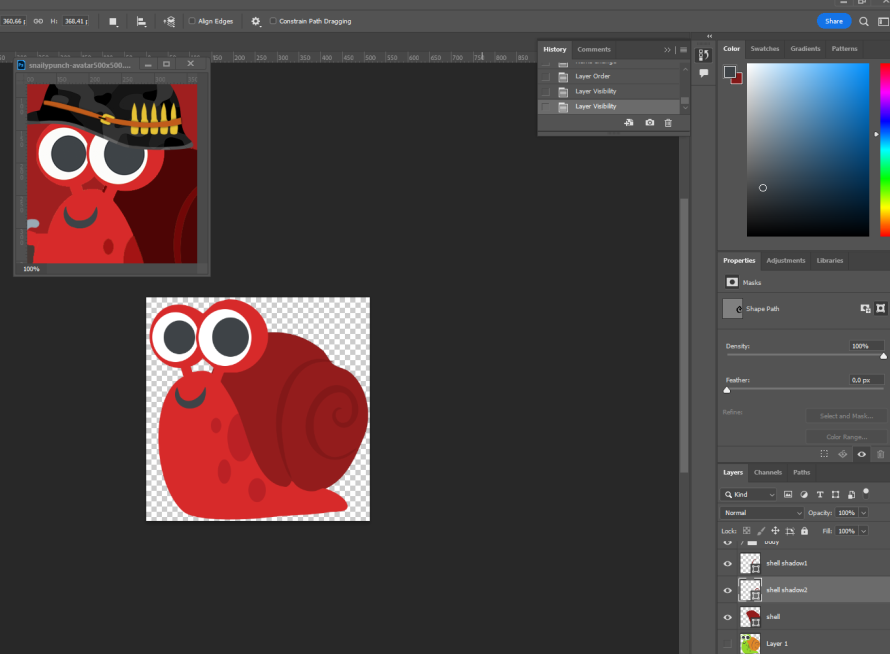Switch to the Gradients tab
Image resolution: width=890 pixels, height=654 pixels.
tap(805, 49)
